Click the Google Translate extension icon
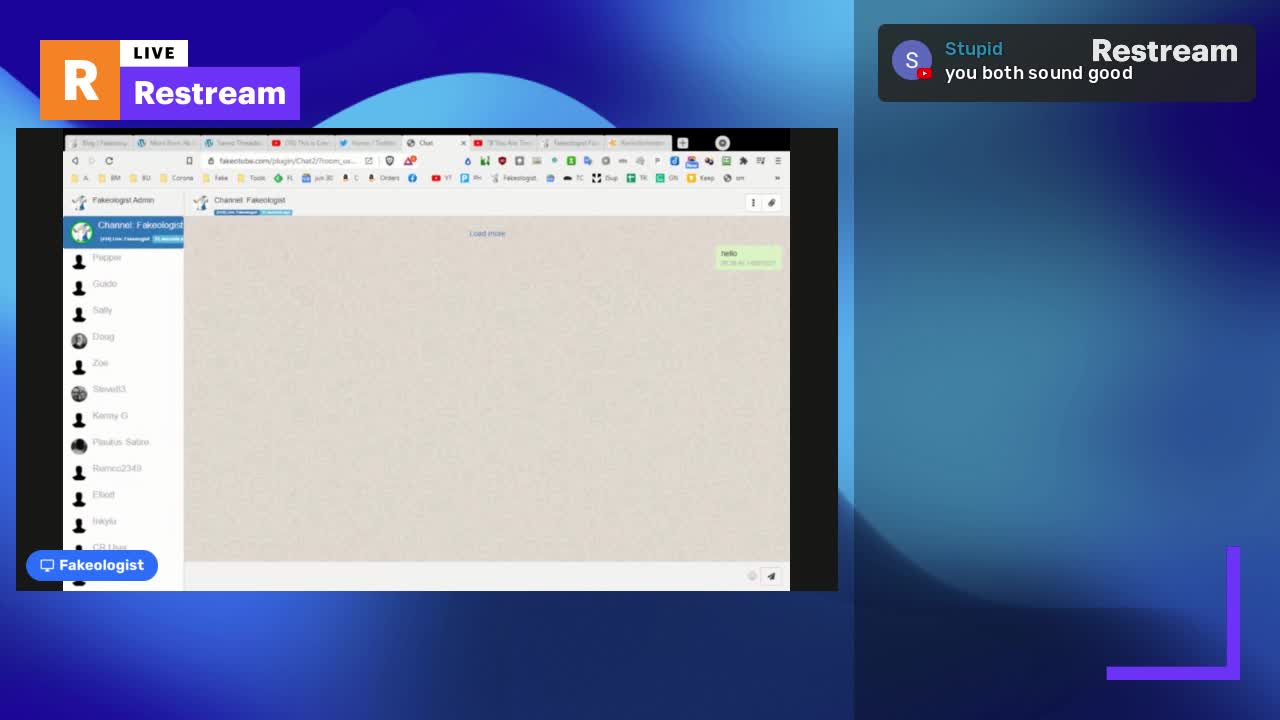The height and width of the screenshot is (720, 1280). [589, 161]
